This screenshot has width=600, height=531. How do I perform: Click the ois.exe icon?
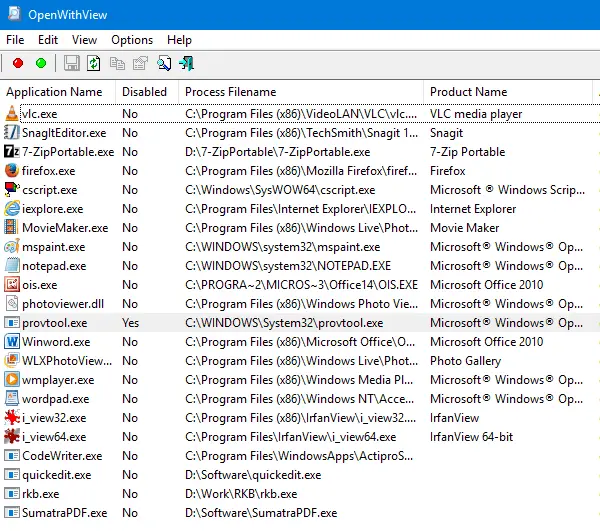pos(11,284)
